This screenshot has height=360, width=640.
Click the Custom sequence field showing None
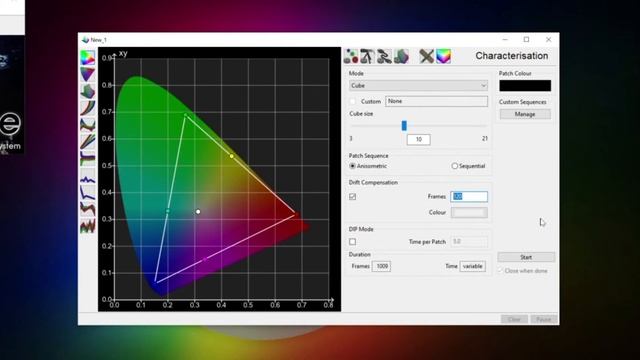[436, 101]
